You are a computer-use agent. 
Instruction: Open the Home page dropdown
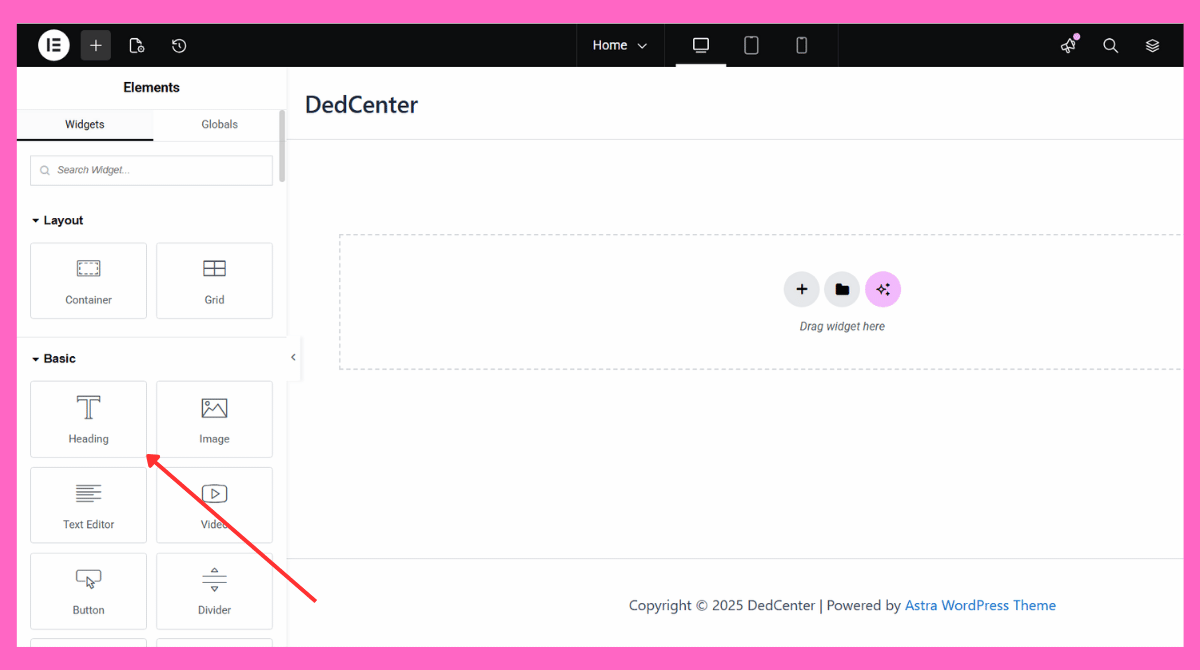[x=620, y=45]
